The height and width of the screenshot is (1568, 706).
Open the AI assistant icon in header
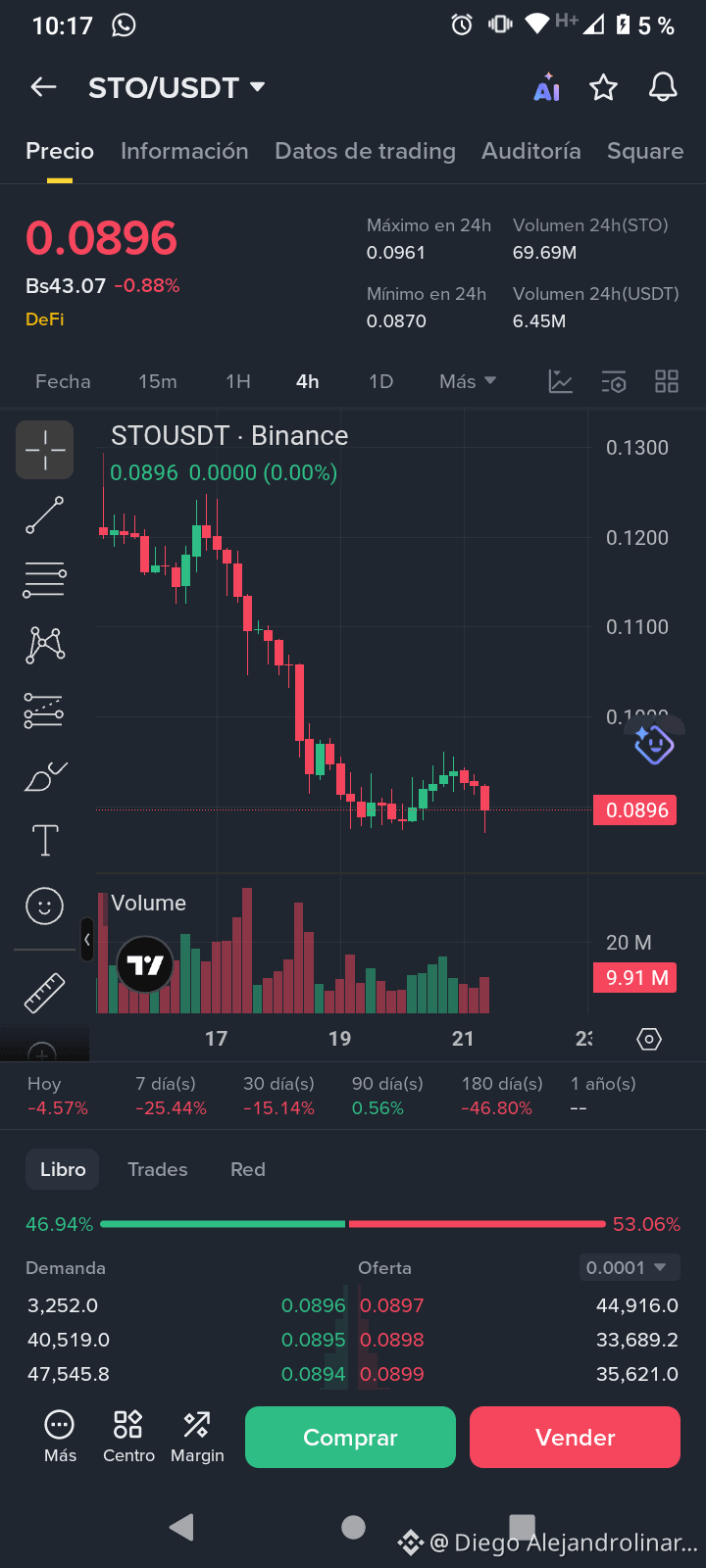(547, 88)
